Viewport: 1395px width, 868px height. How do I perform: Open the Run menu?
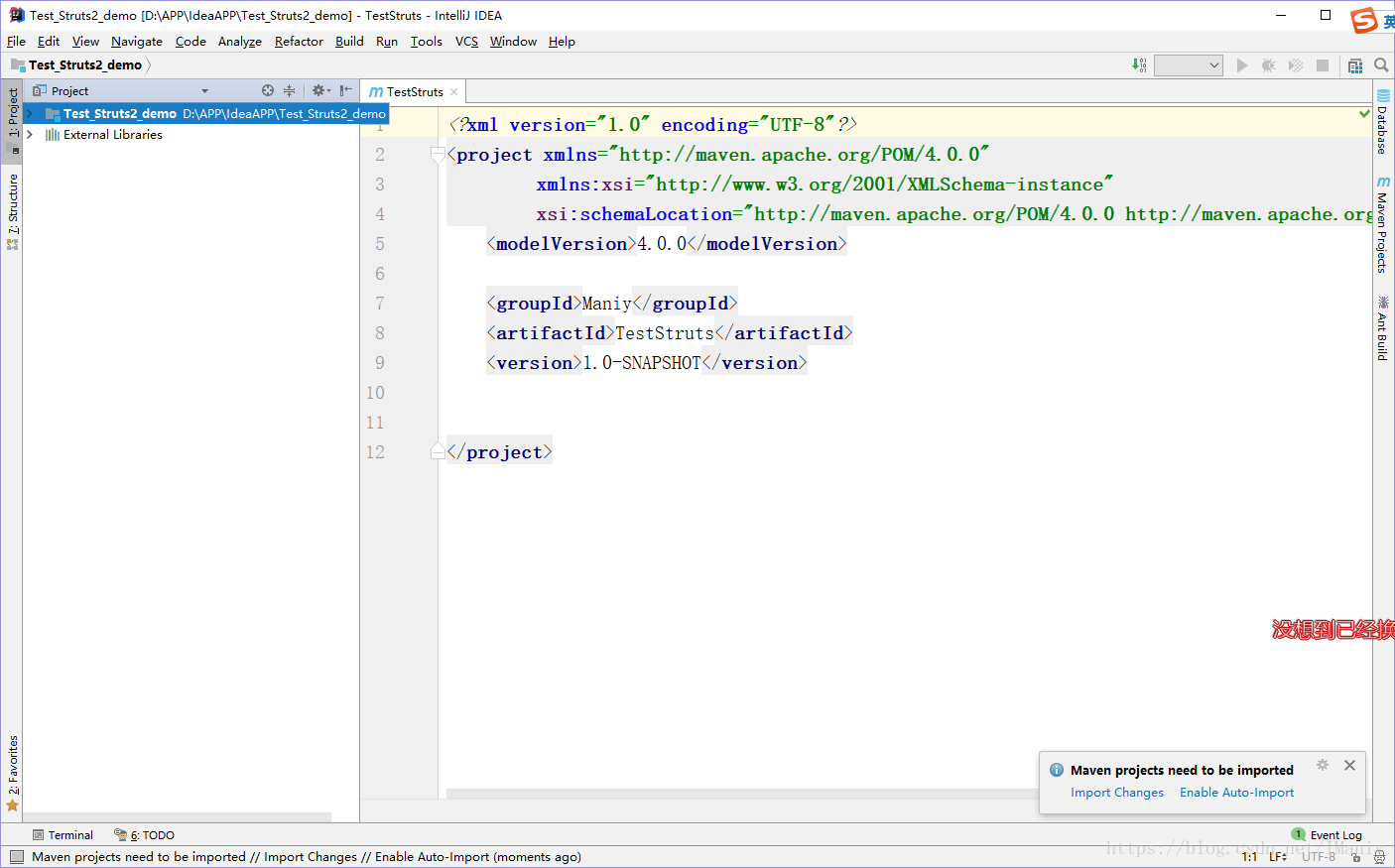387,42
